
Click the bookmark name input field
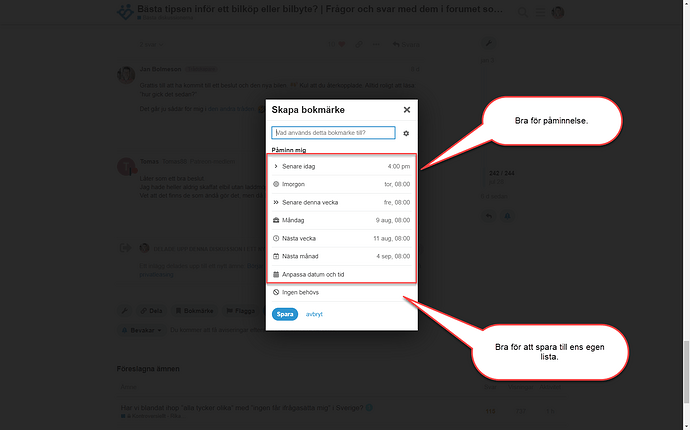(333, 132)
